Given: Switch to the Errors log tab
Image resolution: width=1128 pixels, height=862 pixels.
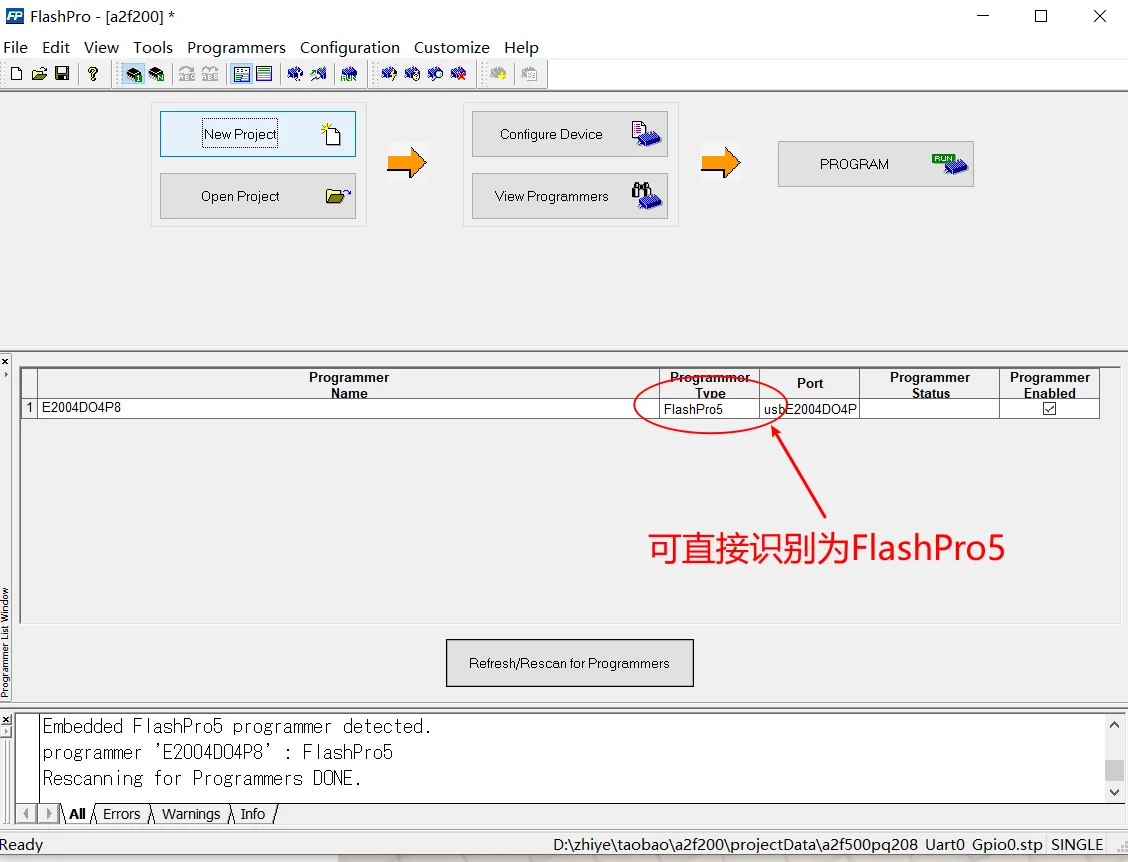Looking at the screenshot, I should pos(121,814).
